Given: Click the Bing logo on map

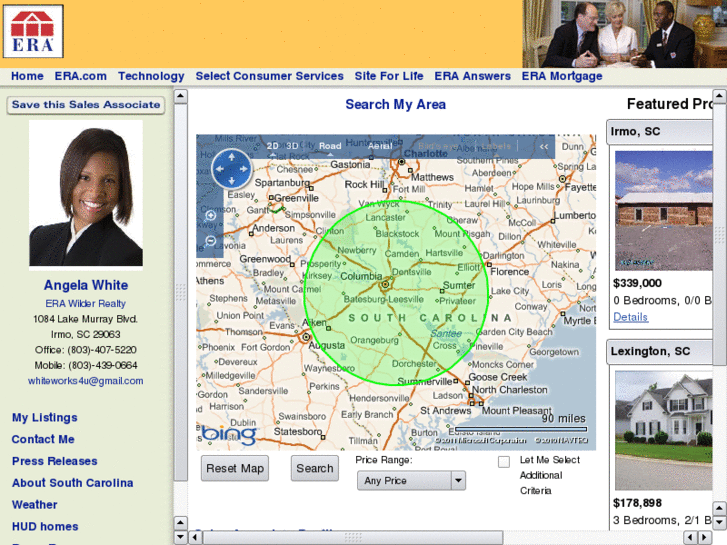Looking at the screenshot, I should point(229,435).
